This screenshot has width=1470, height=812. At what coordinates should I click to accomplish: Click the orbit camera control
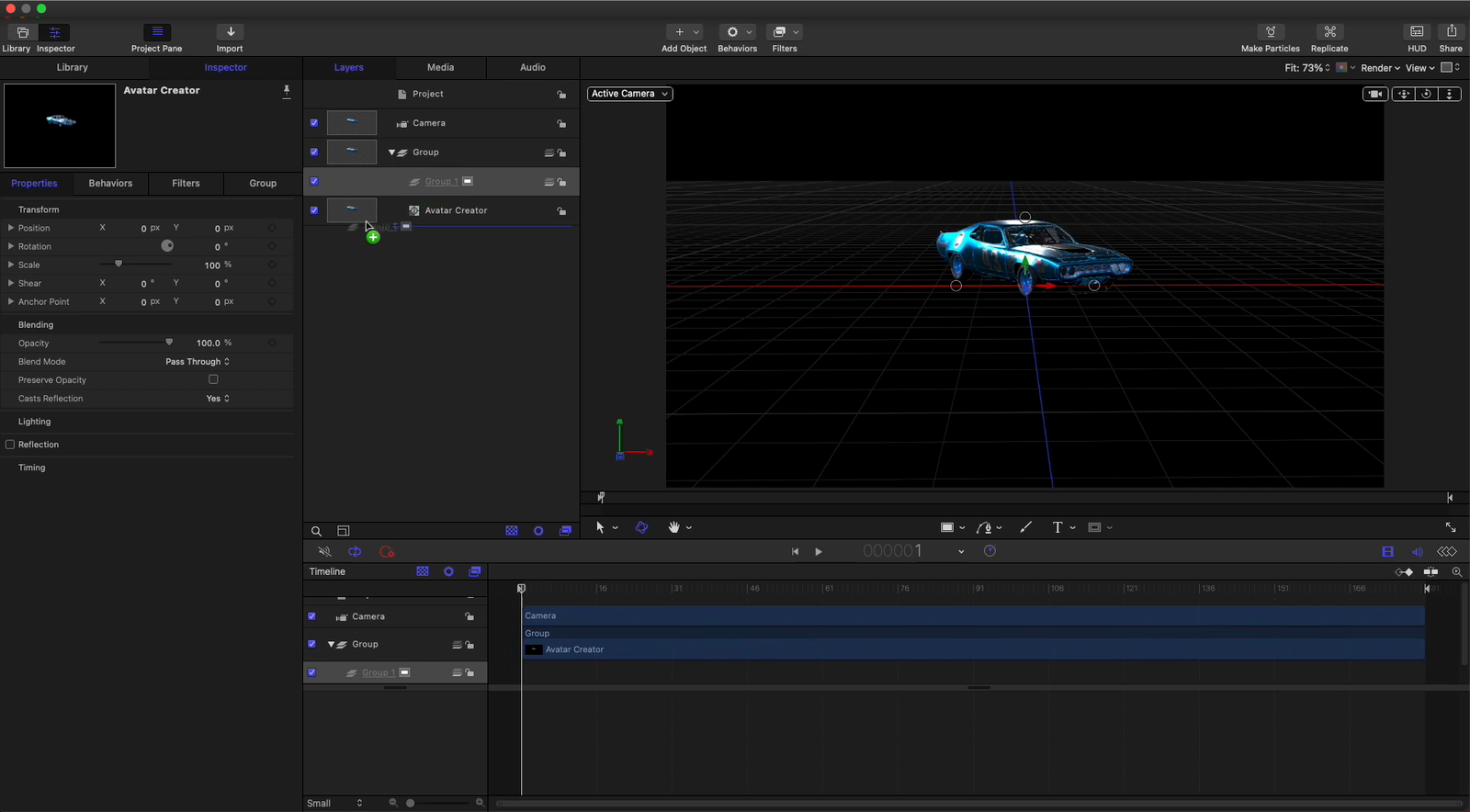point(1427,94)
